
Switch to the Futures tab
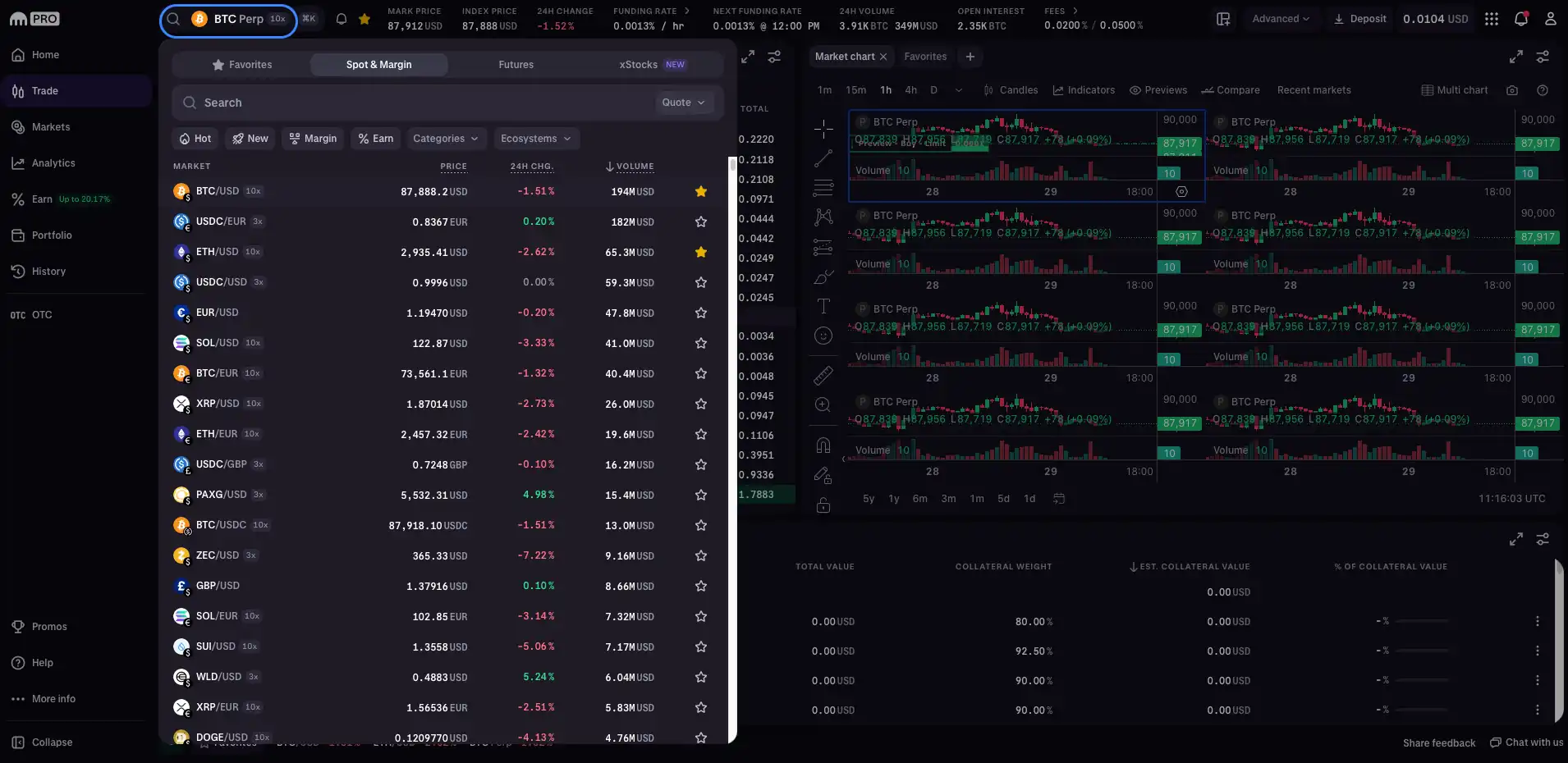point(516,64)
